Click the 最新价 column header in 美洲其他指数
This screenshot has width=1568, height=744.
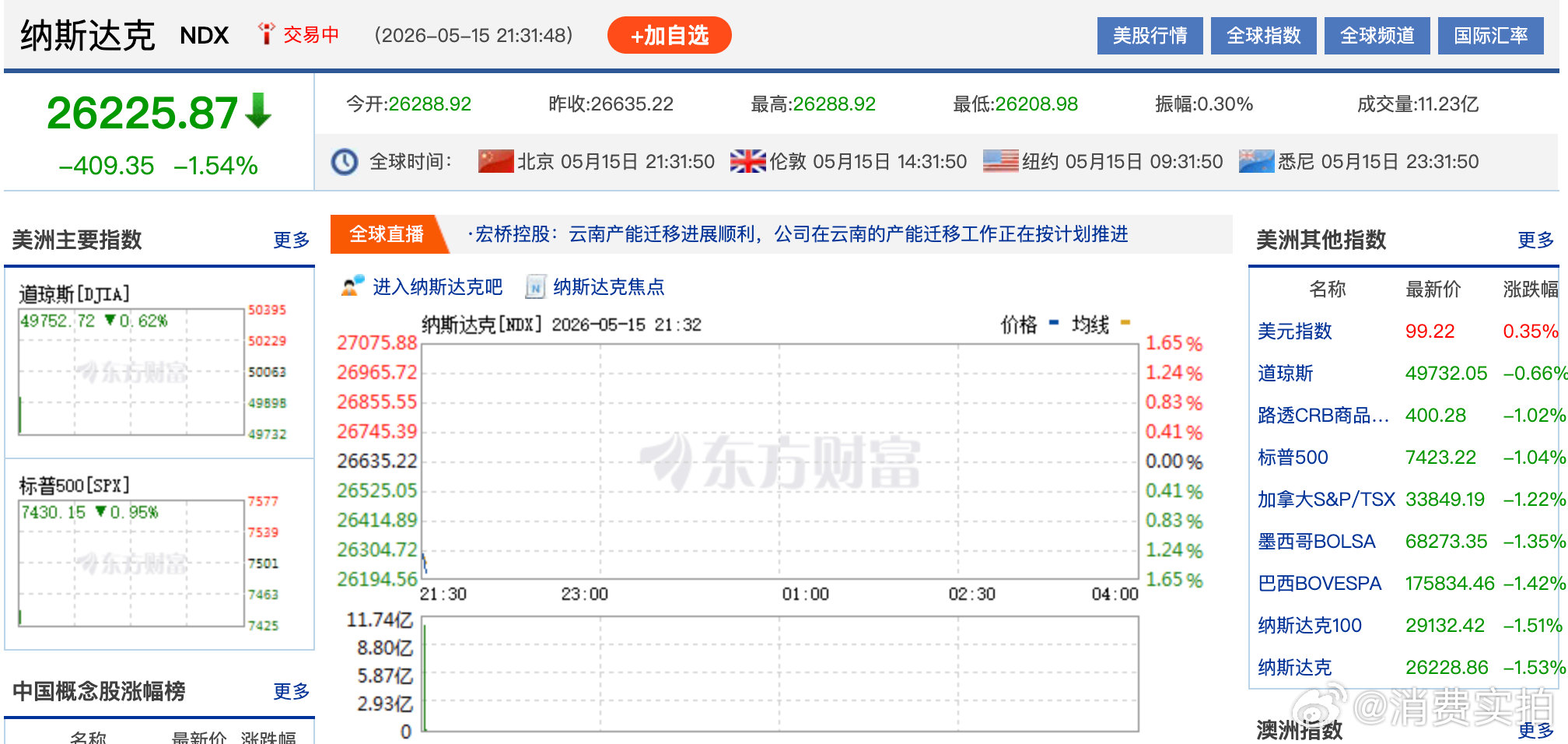(x=1433, y=290)
